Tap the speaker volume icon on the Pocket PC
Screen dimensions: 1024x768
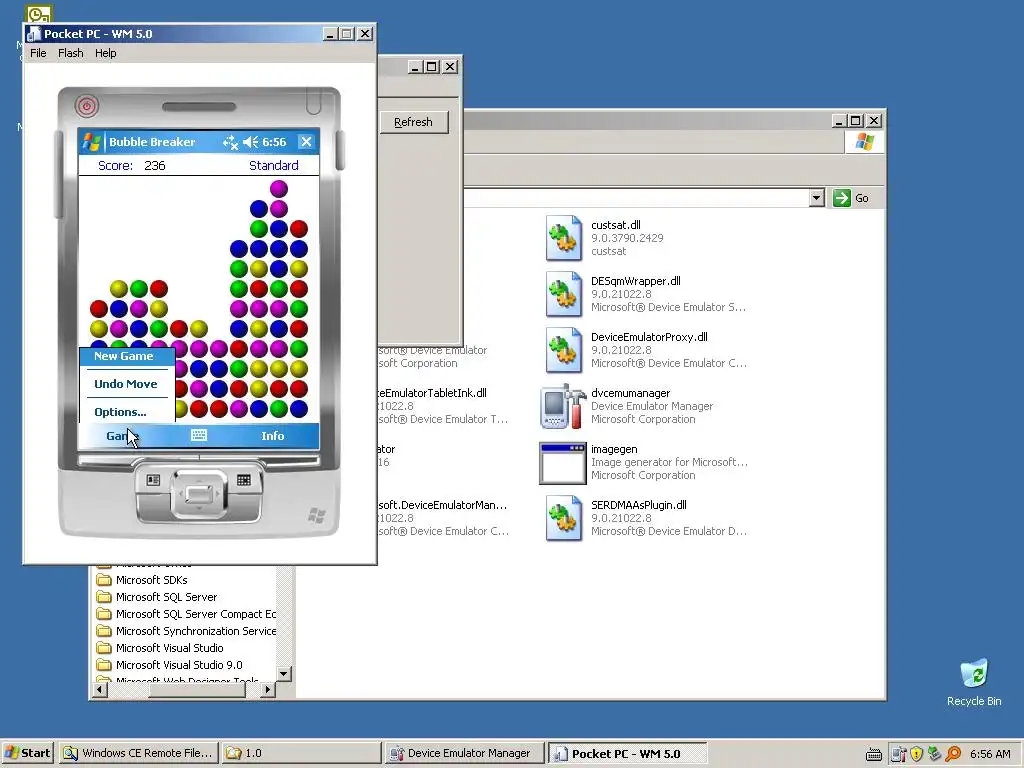pyautogui.click(x=250, y=142)
